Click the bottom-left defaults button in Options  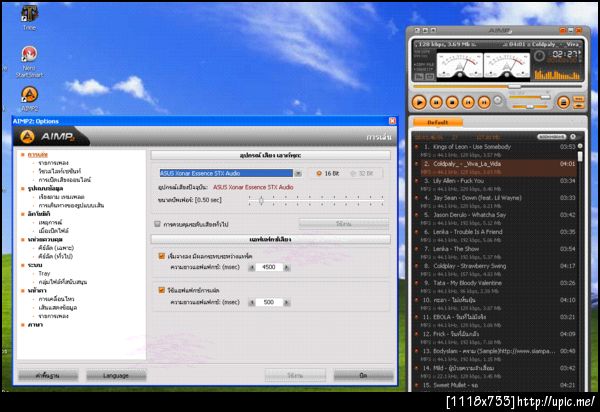tap(48, 376)
